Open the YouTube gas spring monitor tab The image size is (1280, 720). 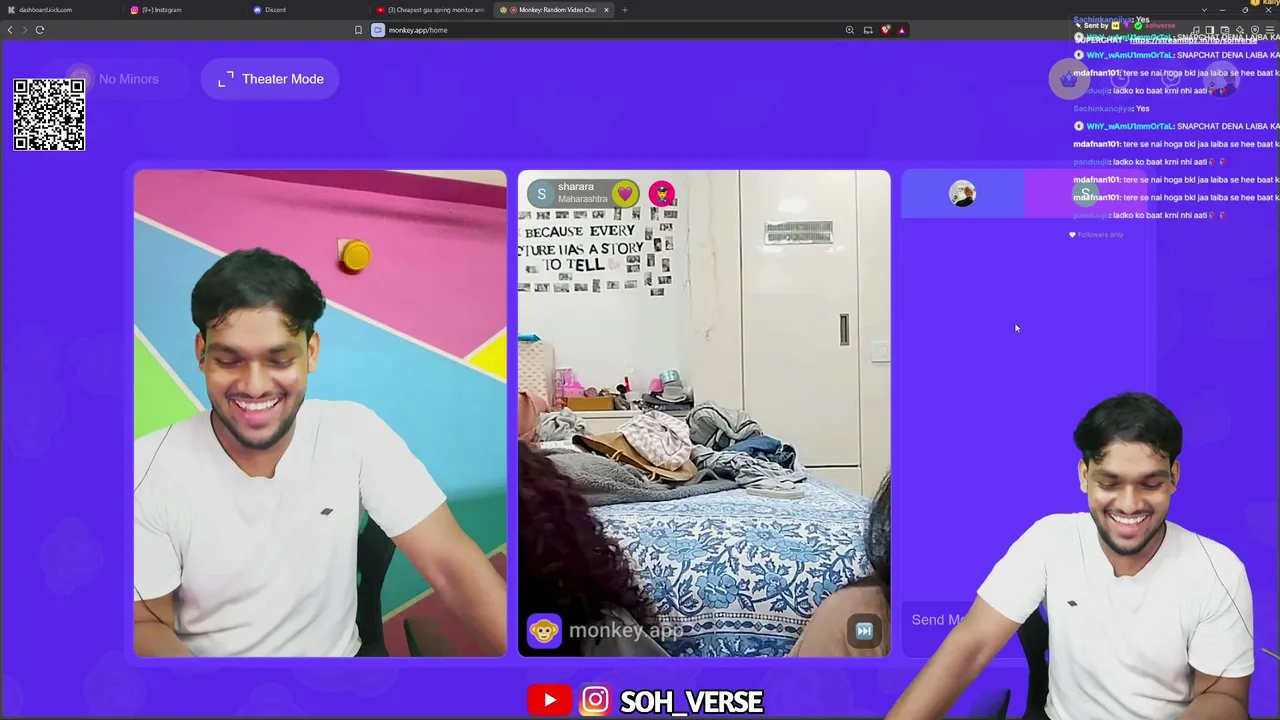tap(430, 10)
